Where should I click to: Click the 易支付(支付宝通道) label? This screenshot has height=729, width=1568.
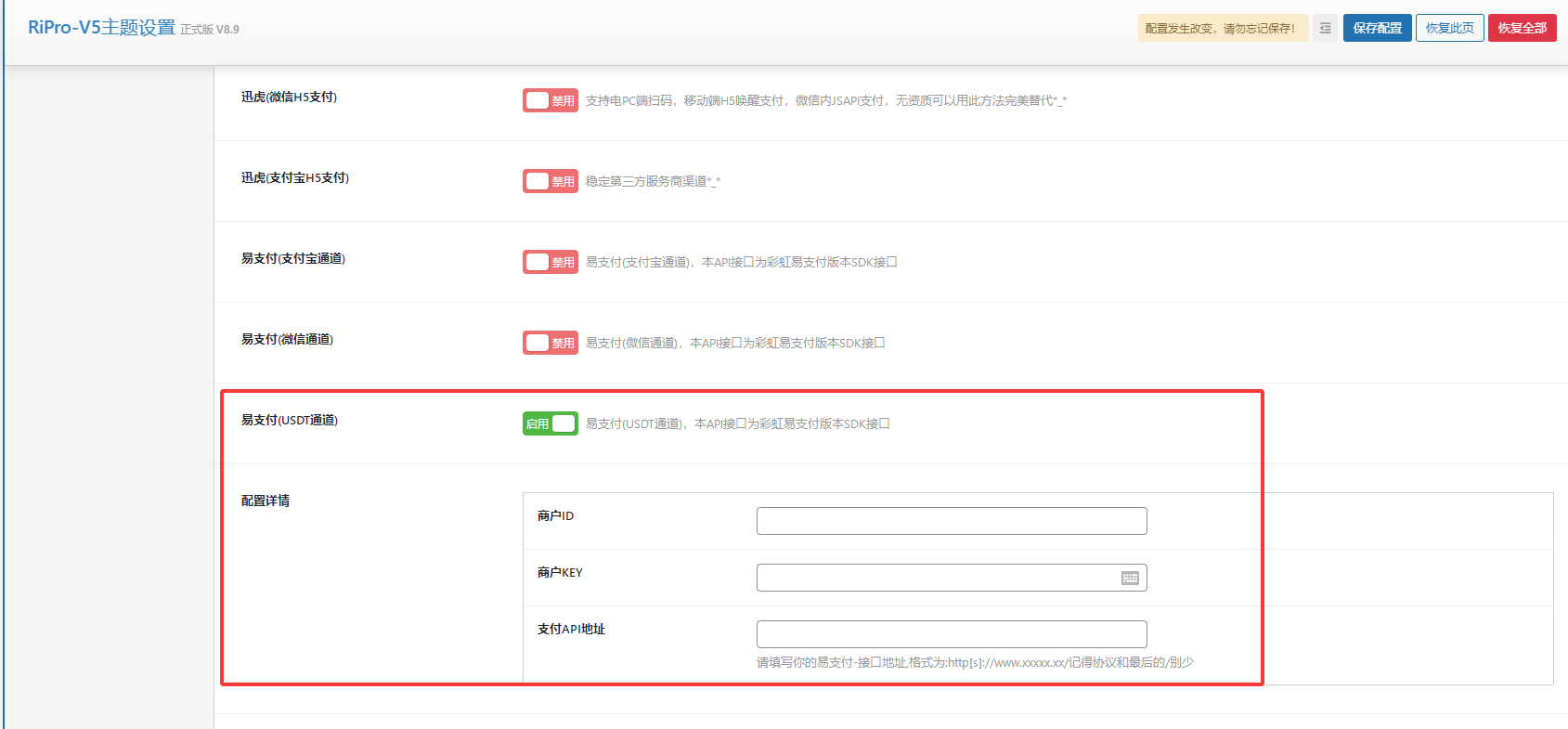(293, 258)
